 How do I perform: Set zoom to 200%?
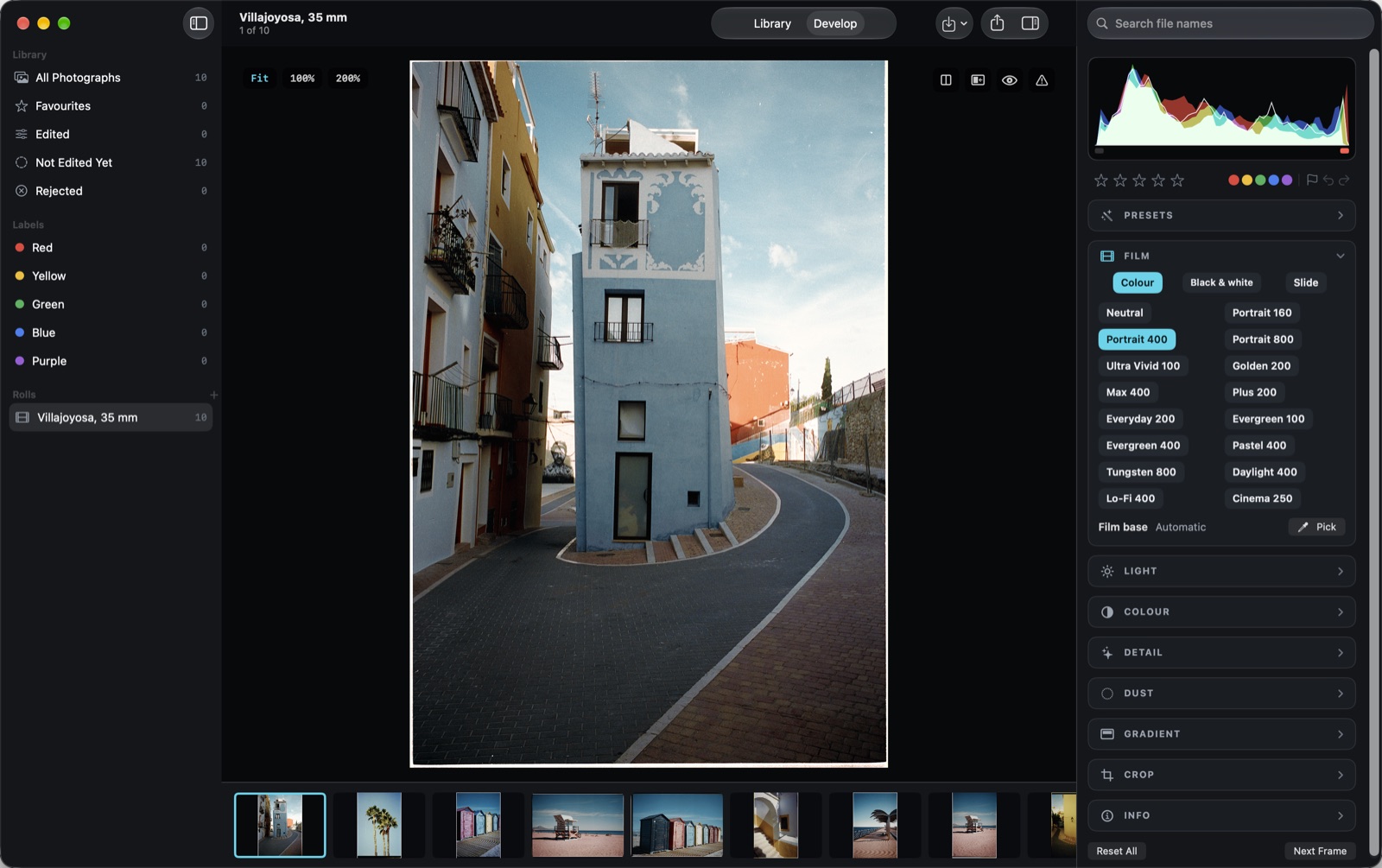pyautogui.click(x=348, y=78)
